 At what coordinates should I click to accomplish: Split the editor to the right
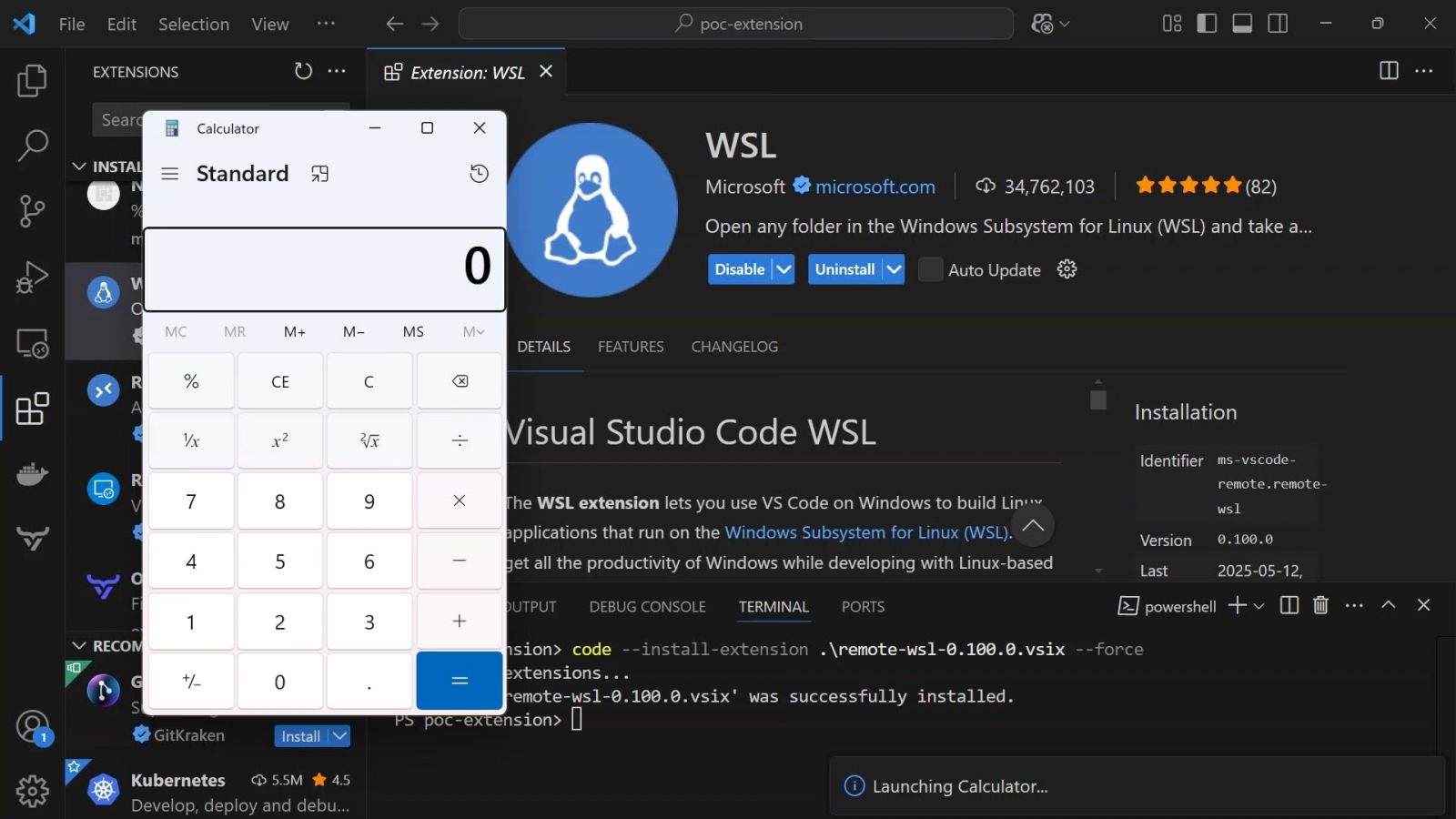point(1389,71)
